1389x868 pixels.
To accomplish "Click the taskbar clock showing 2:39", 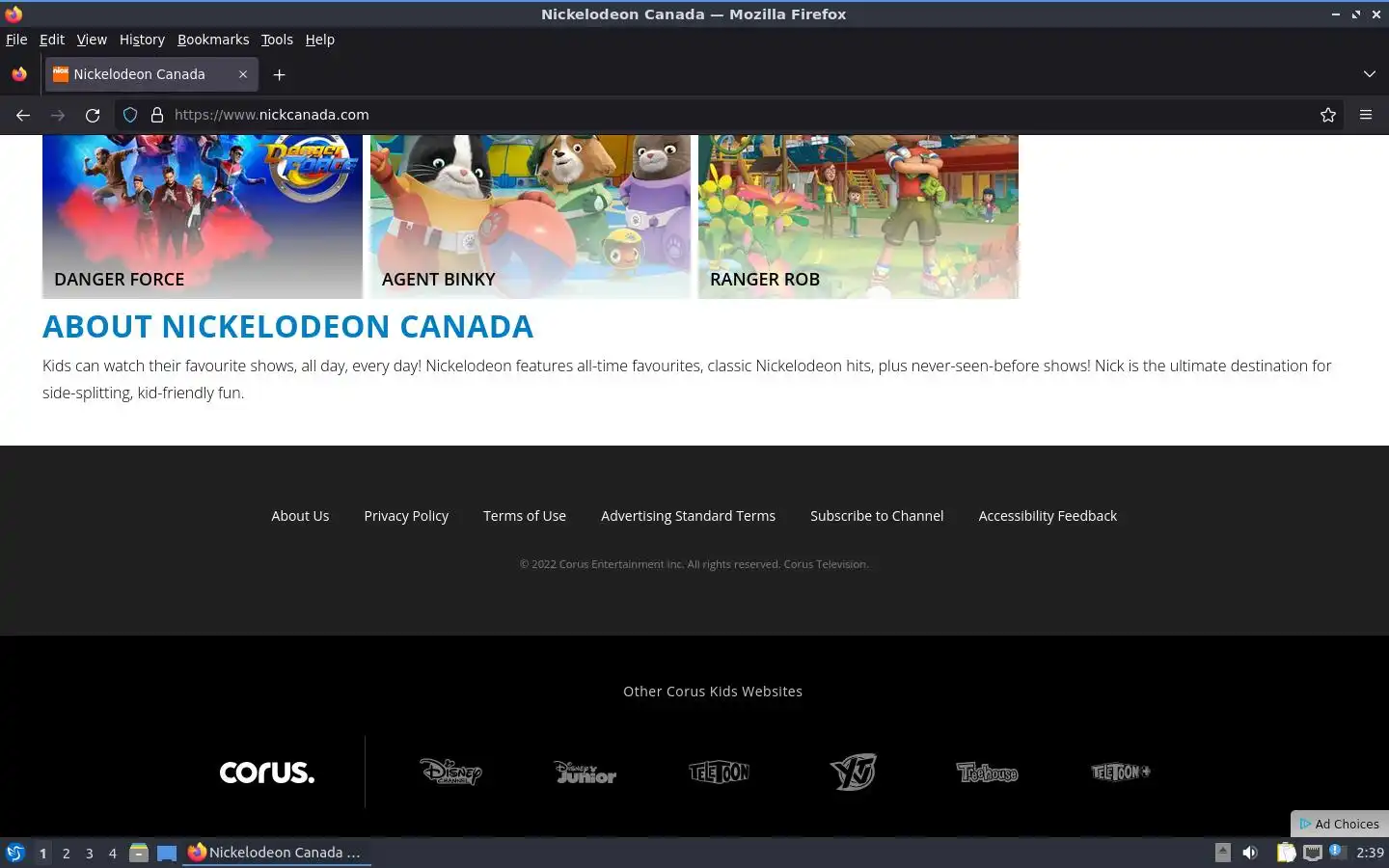I will 1370,853.
